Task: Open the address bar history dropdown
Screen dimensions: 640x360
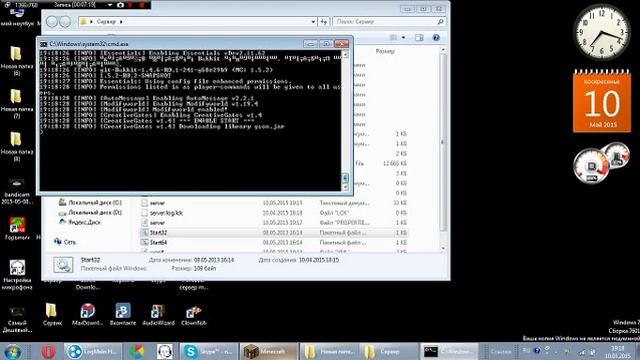Action: coord(313,22)
